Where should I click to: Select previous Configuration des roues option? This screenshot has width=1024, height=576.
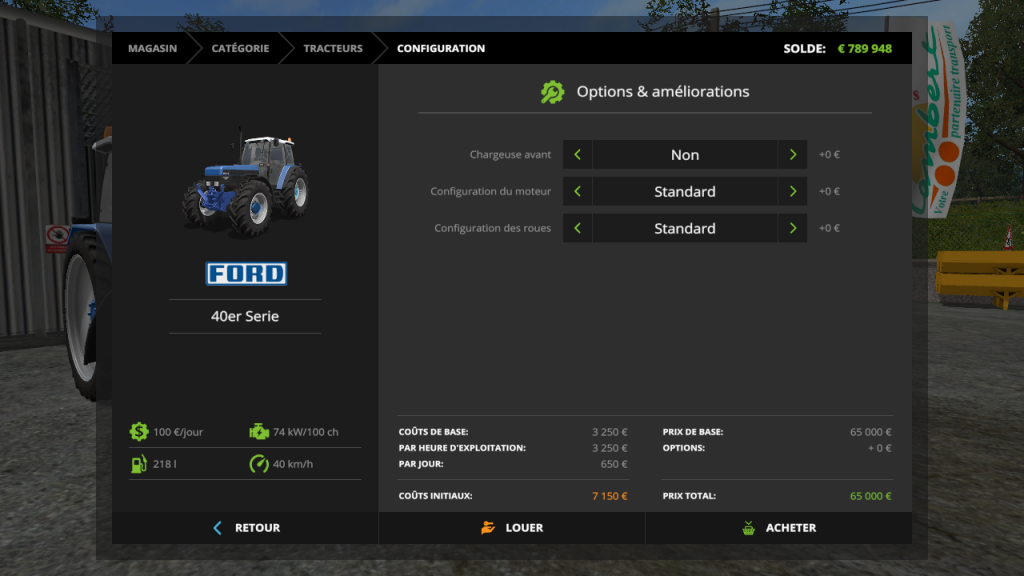(x=577, y=228)
